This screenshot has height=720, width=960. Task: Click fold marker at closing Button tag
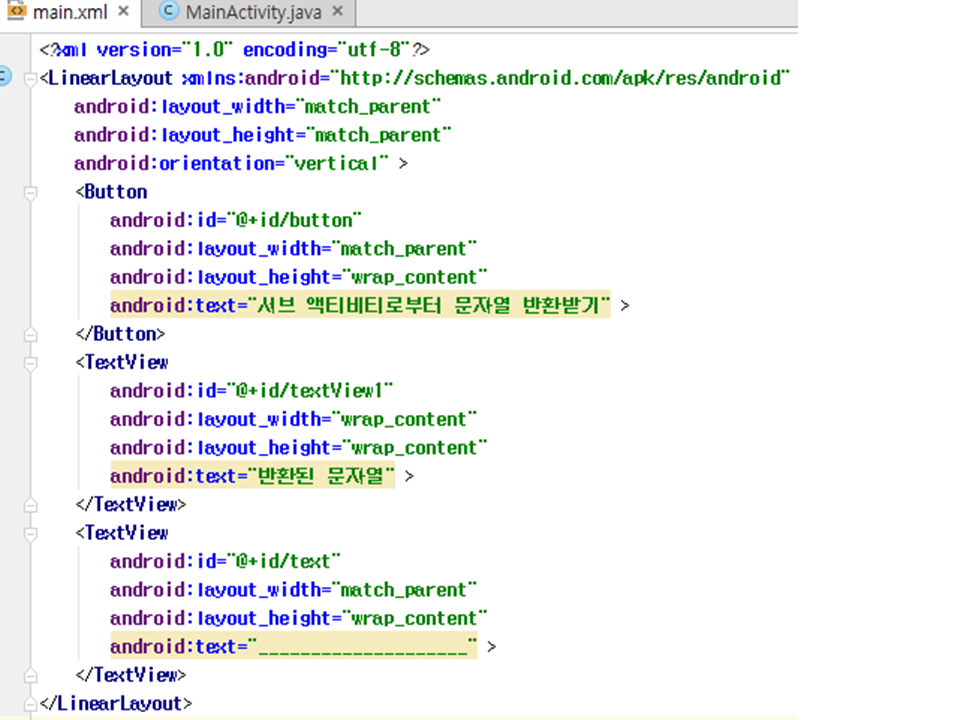31,334
